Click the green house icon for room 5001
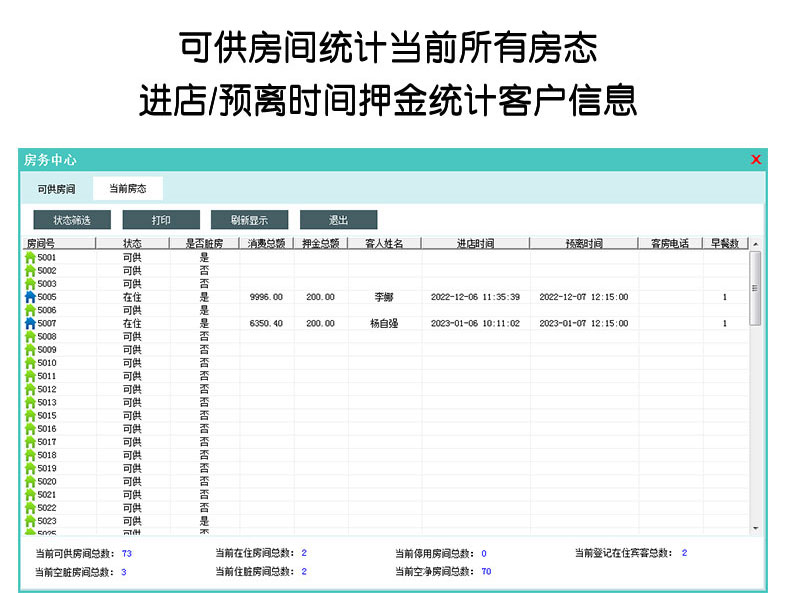 (30, 258)
